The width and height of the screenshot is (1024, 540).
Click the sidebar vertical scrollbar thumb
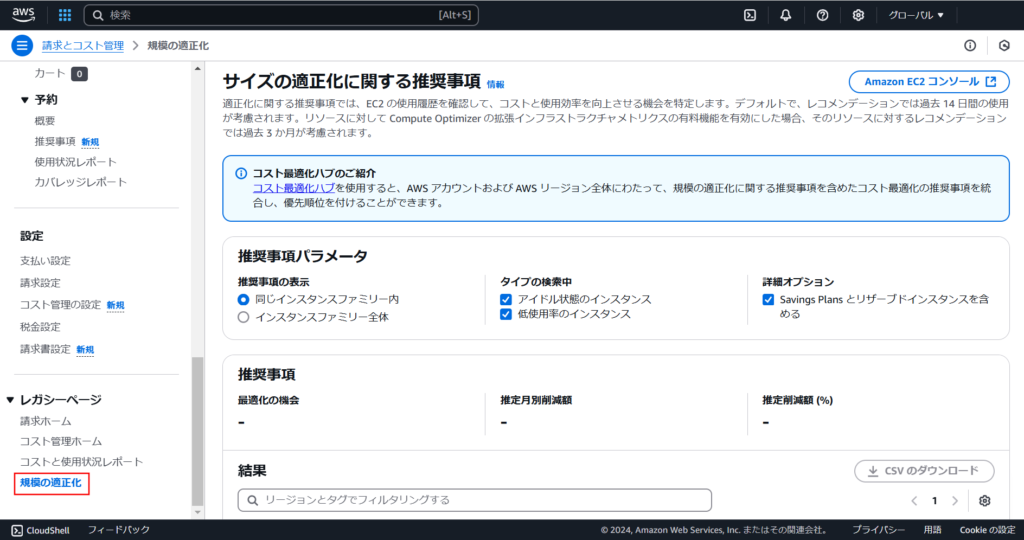(198, 432)
